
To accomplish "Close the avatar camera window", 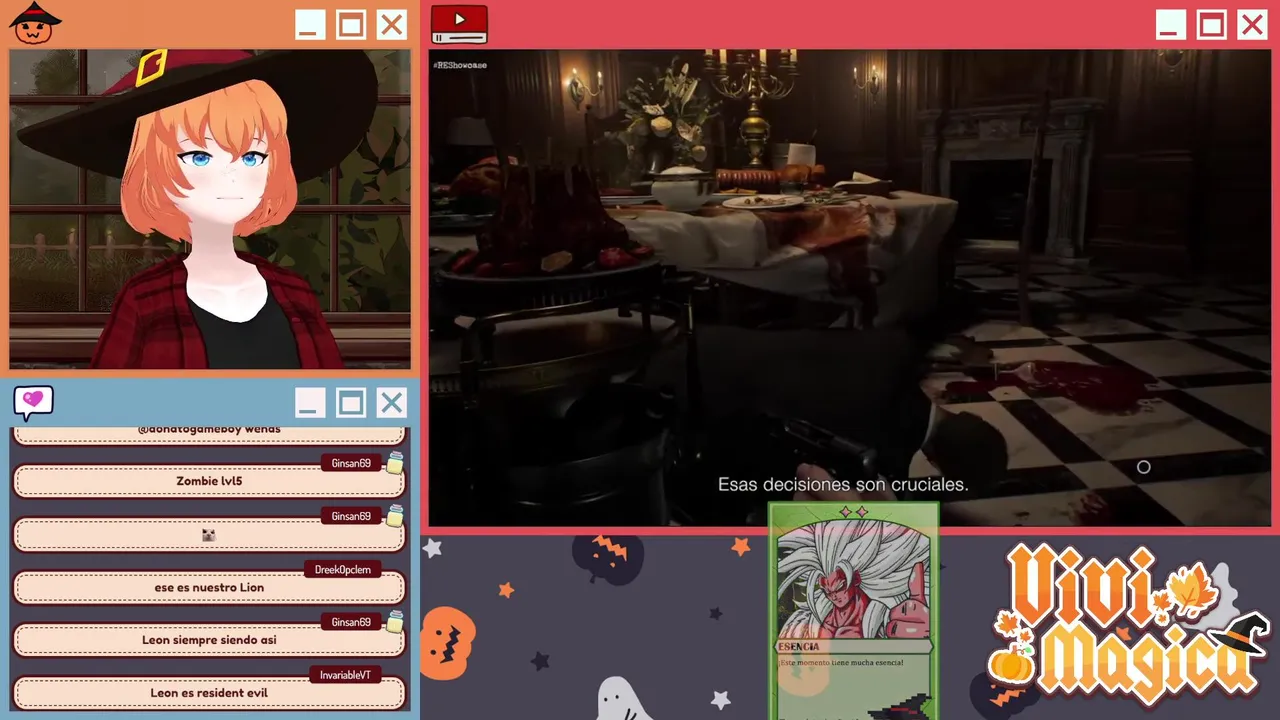I will tap(392, 25).
